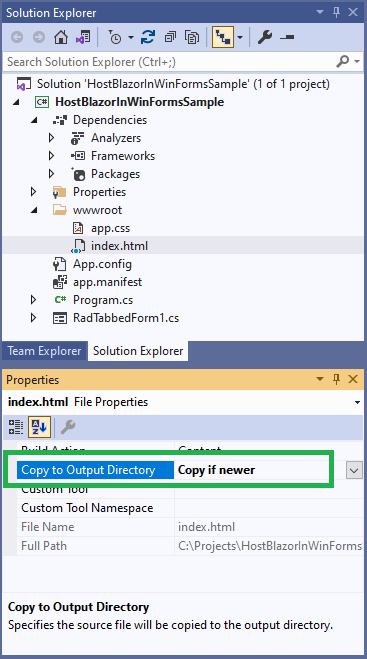Click the Full Path value C:\Projects
This screenshot has height=659, width=367.
[x=269, y=546]
